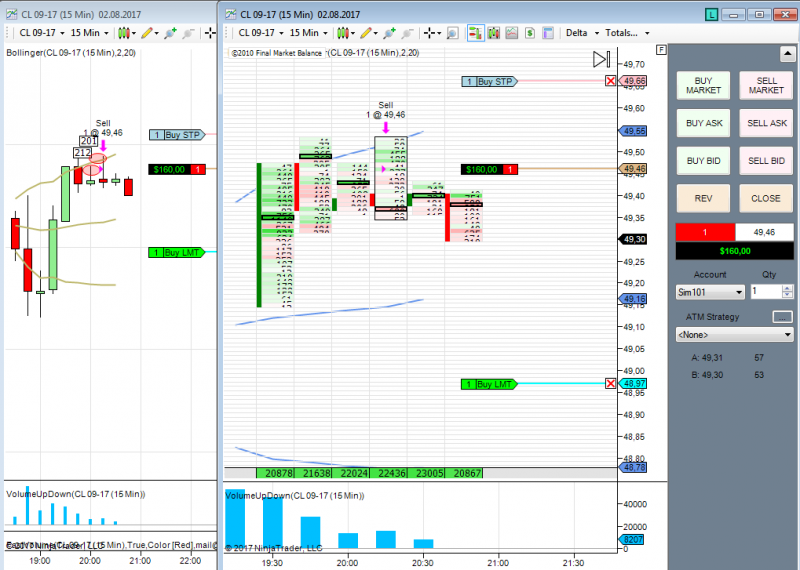Increase quantity with stepper up arrow

tap(787, 288)
